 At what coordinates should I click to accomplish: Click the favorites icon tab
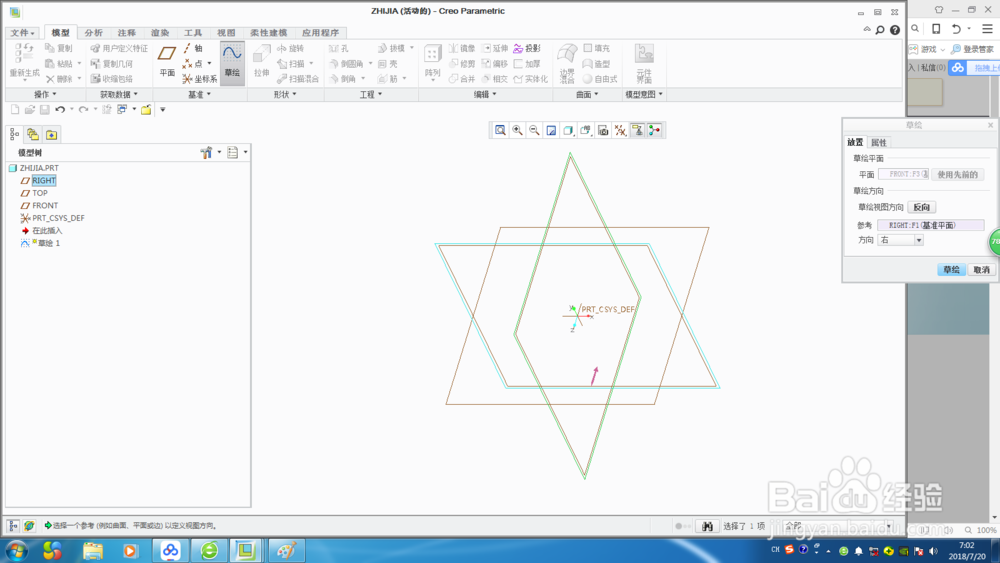(52, 135)
